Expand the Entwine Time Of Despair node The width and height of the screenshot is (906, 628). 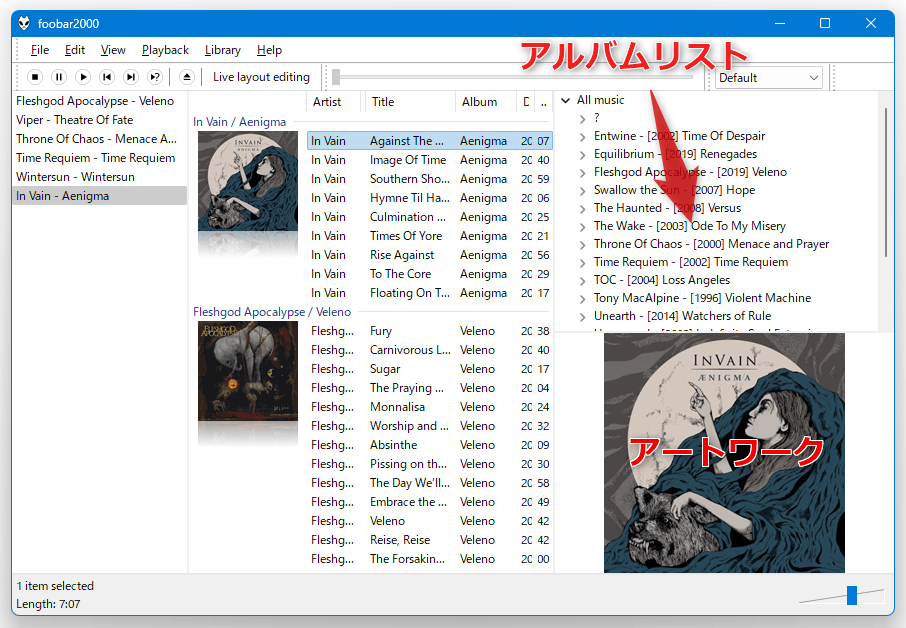click(x=582, y=136)
